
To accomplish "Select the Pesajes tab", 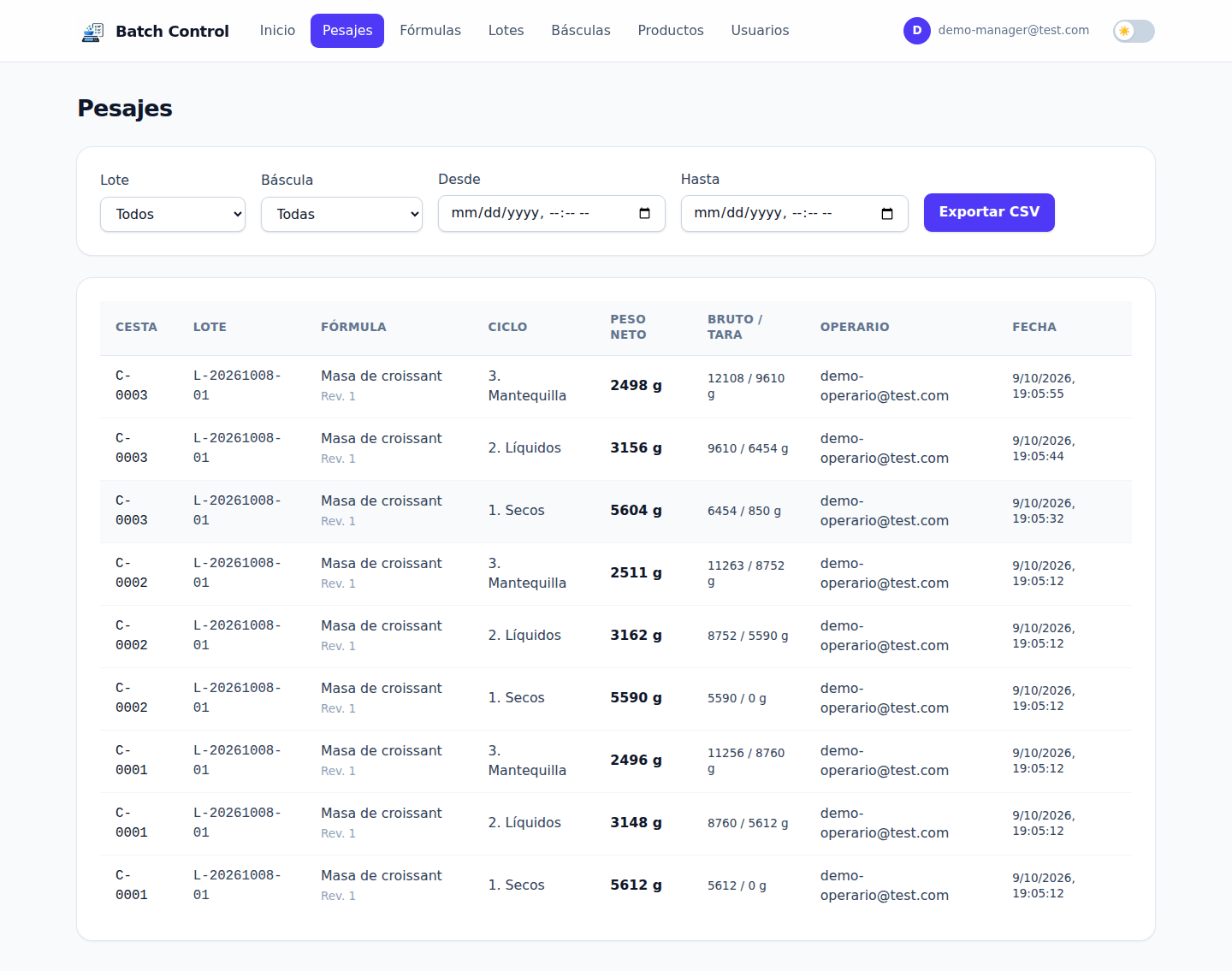I will tap(347, 31).
